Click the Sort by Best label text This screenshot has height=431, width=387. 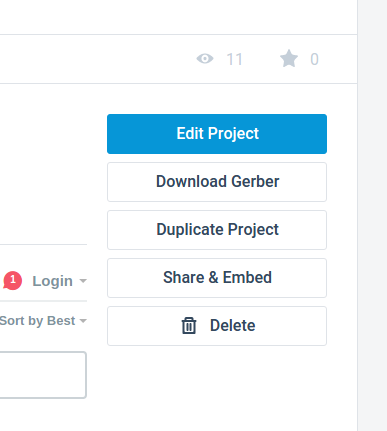point(37,321)
